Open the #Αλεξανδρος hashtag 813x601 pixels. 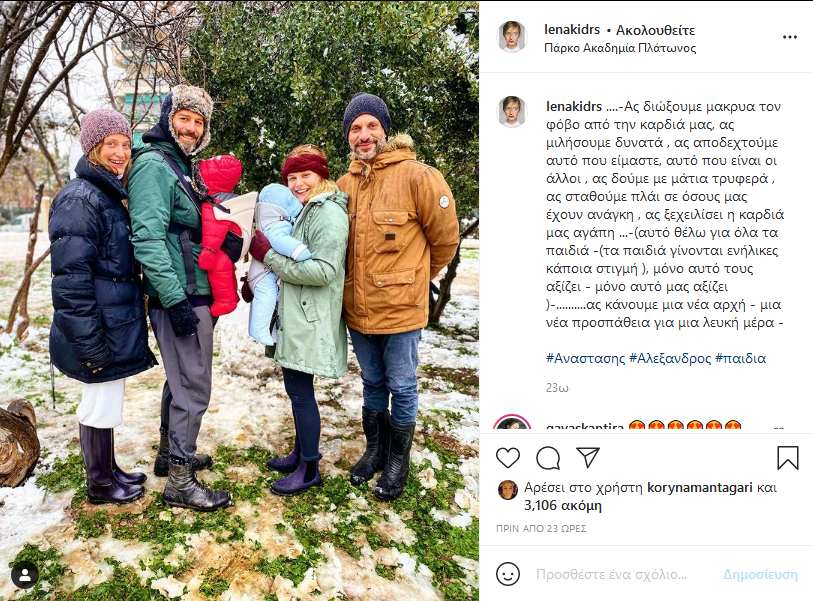[669, 358]
